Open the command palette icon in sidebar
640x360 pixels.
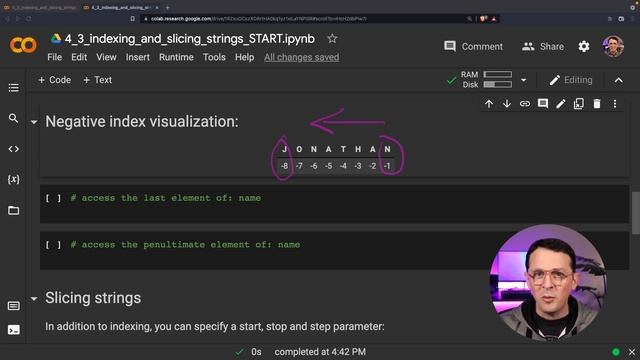[x=13, y=306]
